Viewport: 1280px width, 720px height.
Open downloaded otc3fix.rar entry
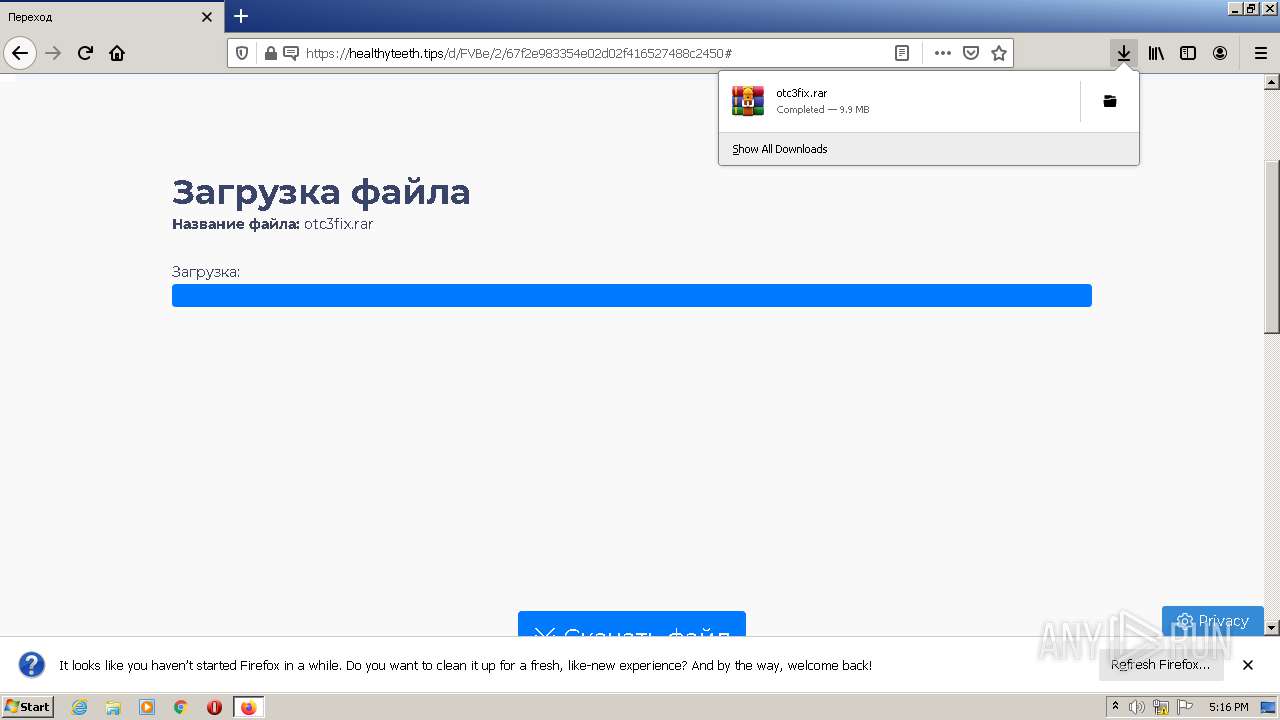click(x=898, y=101)
